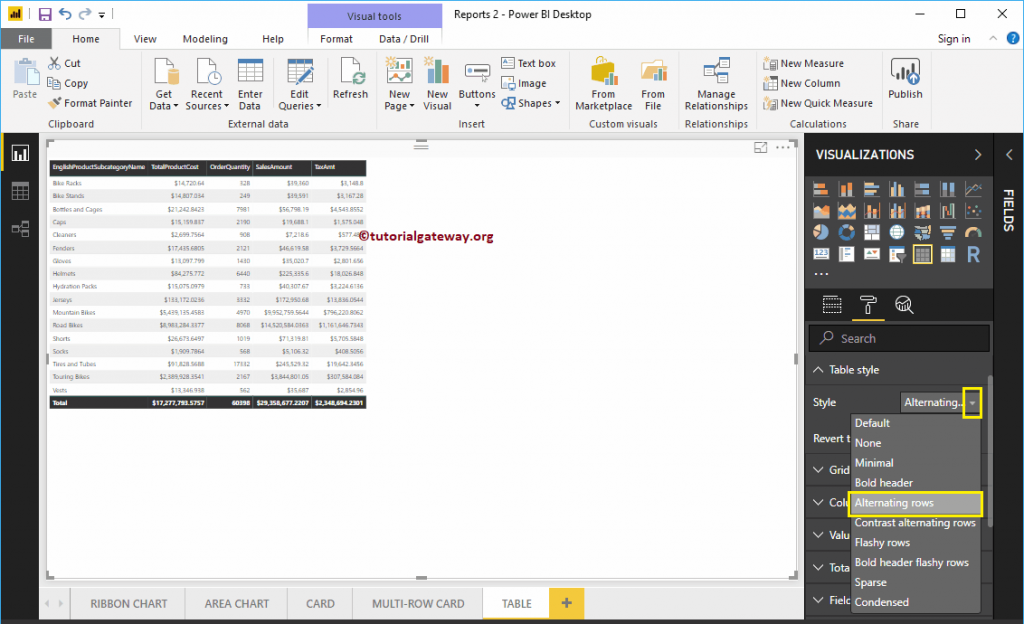Open the Analytics magnifying glass pane

click(x=903, y=306)
